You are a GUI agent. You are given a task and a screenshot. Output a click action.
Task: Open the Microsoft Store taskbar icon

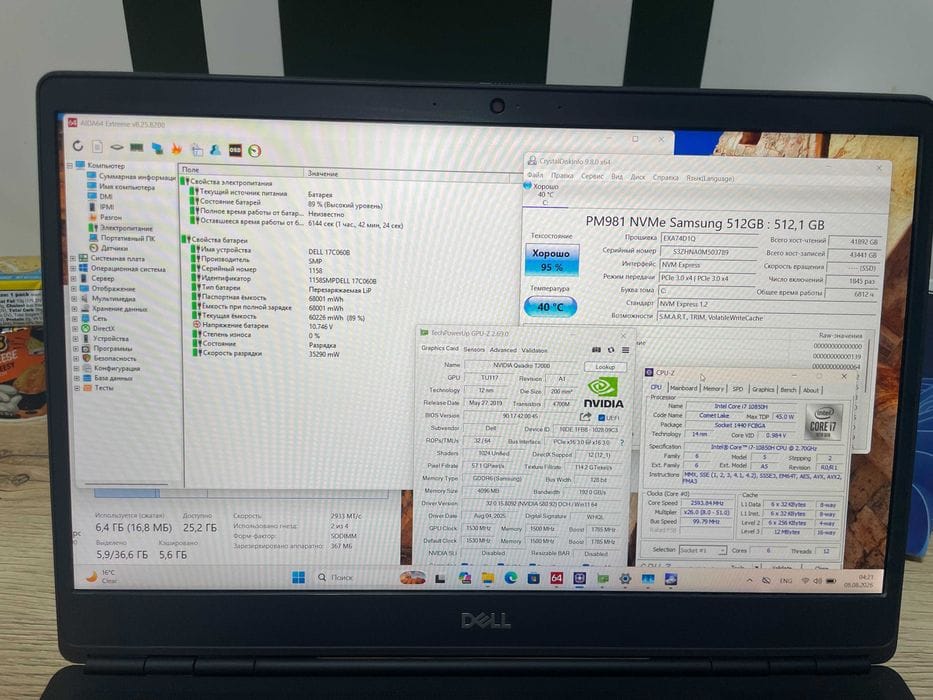[x=533, y=578]
